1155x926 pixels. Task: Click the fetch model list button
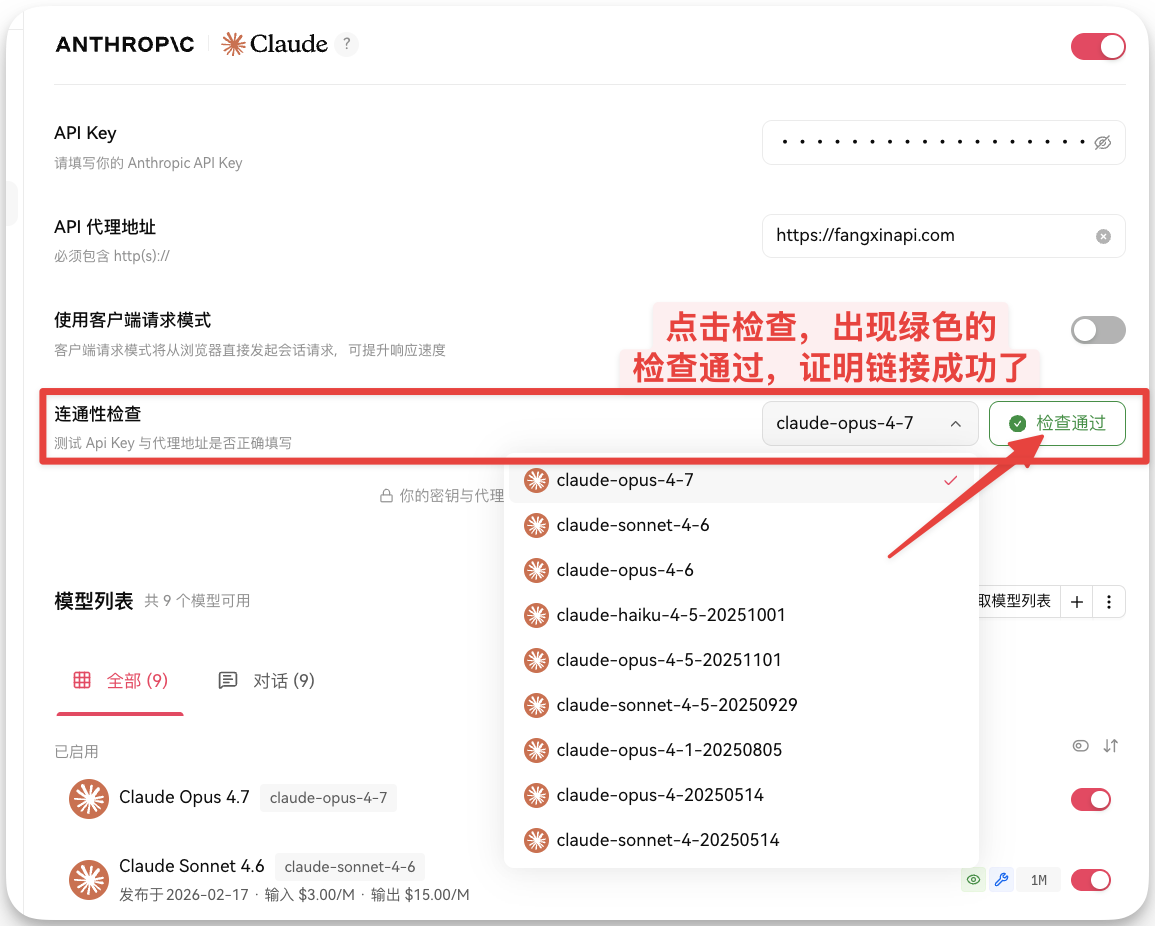coord(1019,601)
